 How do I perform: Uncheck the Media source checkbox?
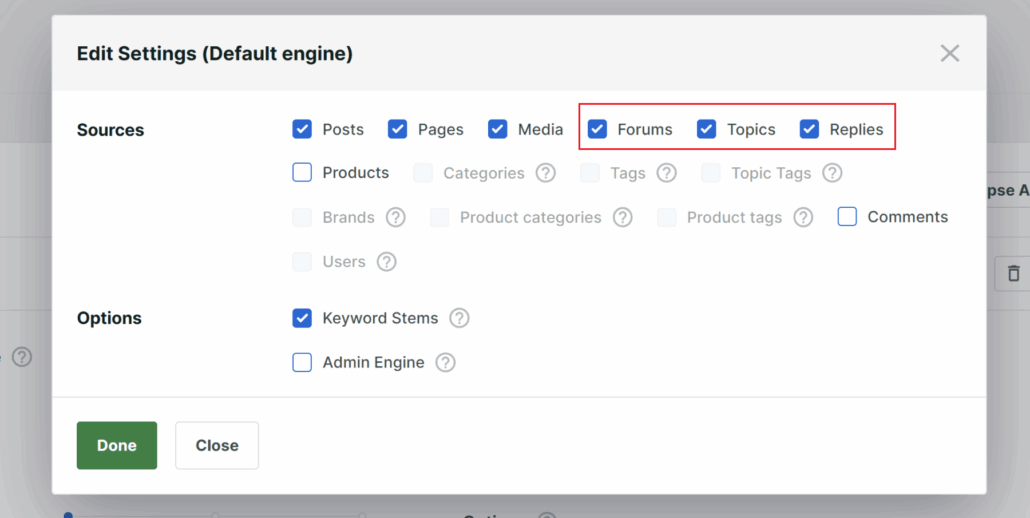497,129
